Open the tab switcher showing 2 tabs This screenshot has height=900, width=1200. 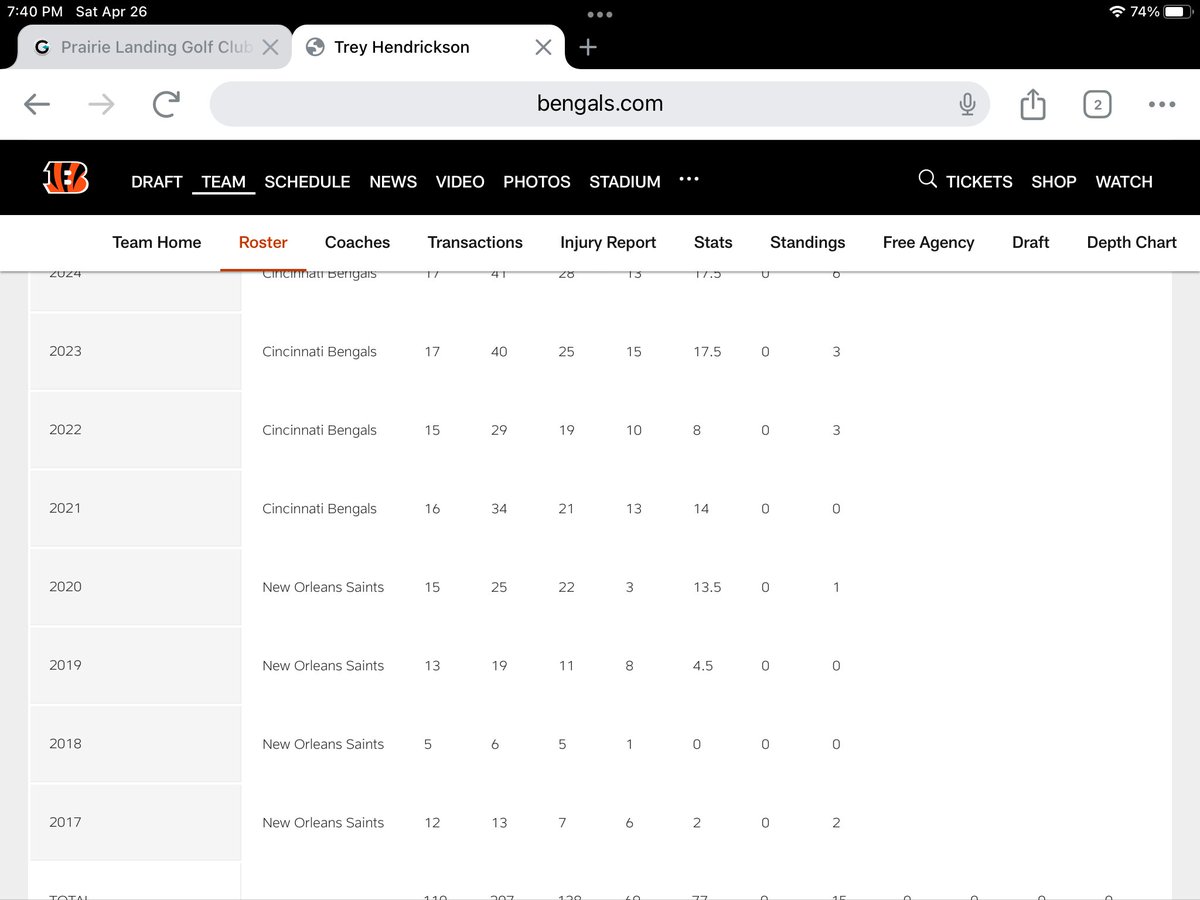[x=1097, y=104]
